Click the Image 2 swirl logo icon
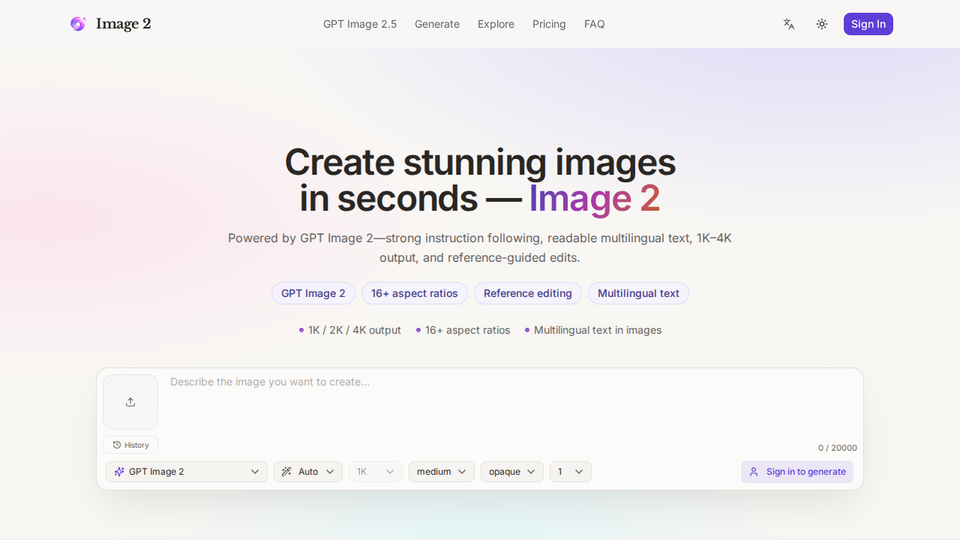 (78, 24)
